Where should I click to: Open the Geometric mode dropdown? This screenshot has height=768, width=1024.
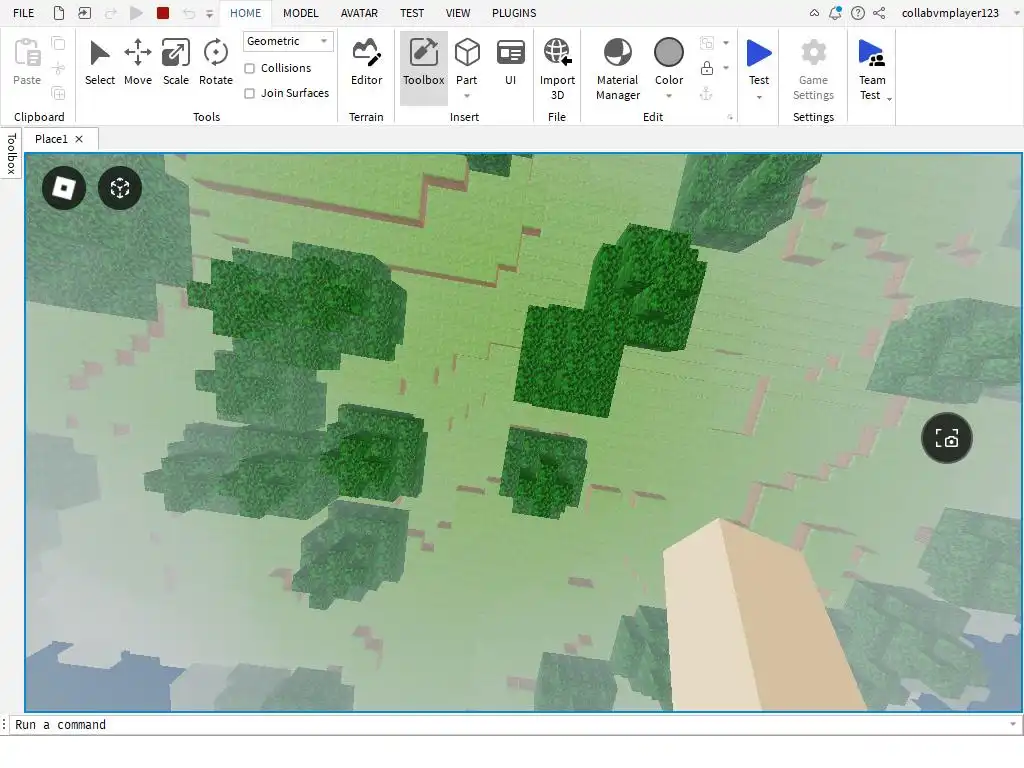click(288, 41)
